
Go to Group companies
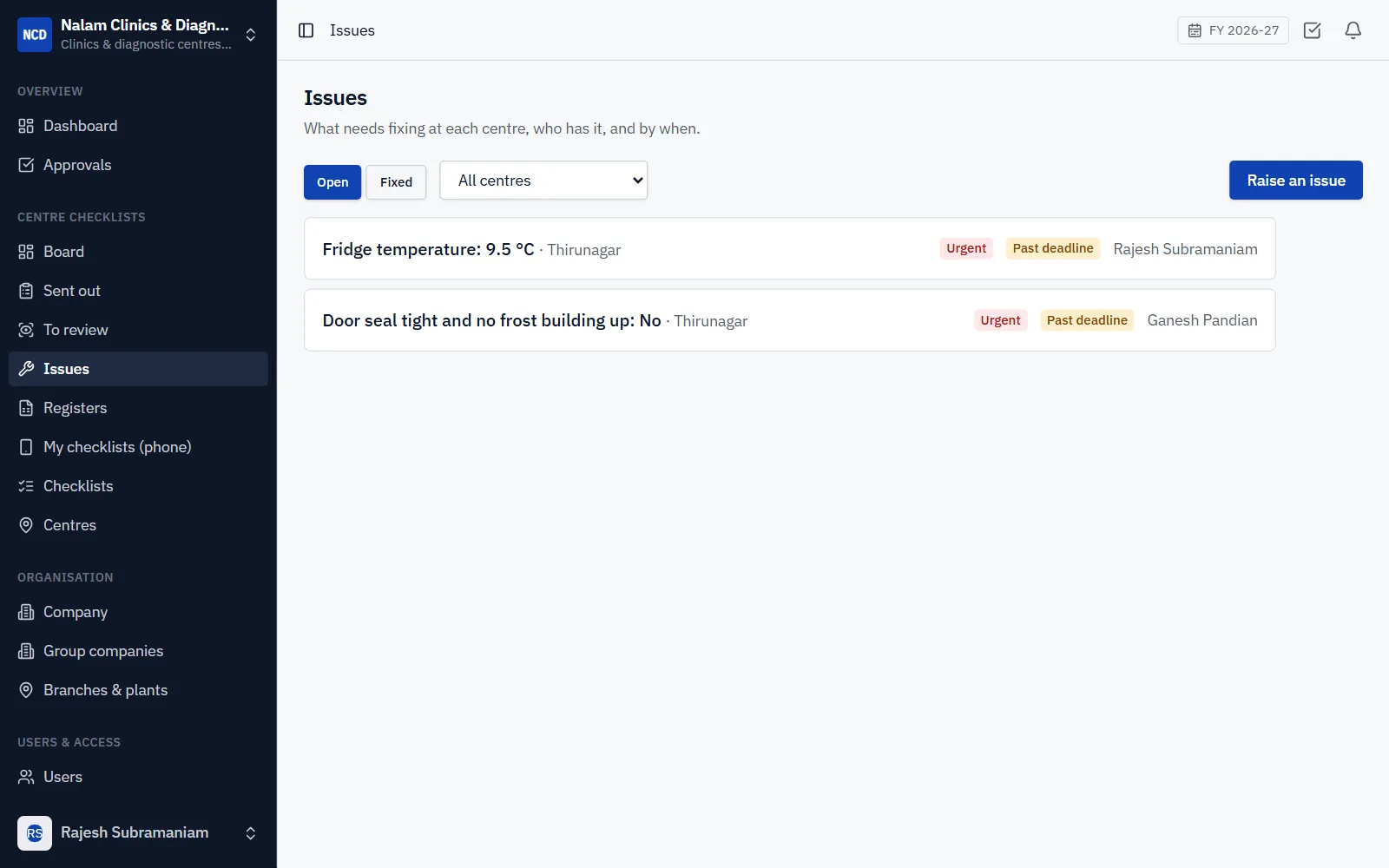138,651
